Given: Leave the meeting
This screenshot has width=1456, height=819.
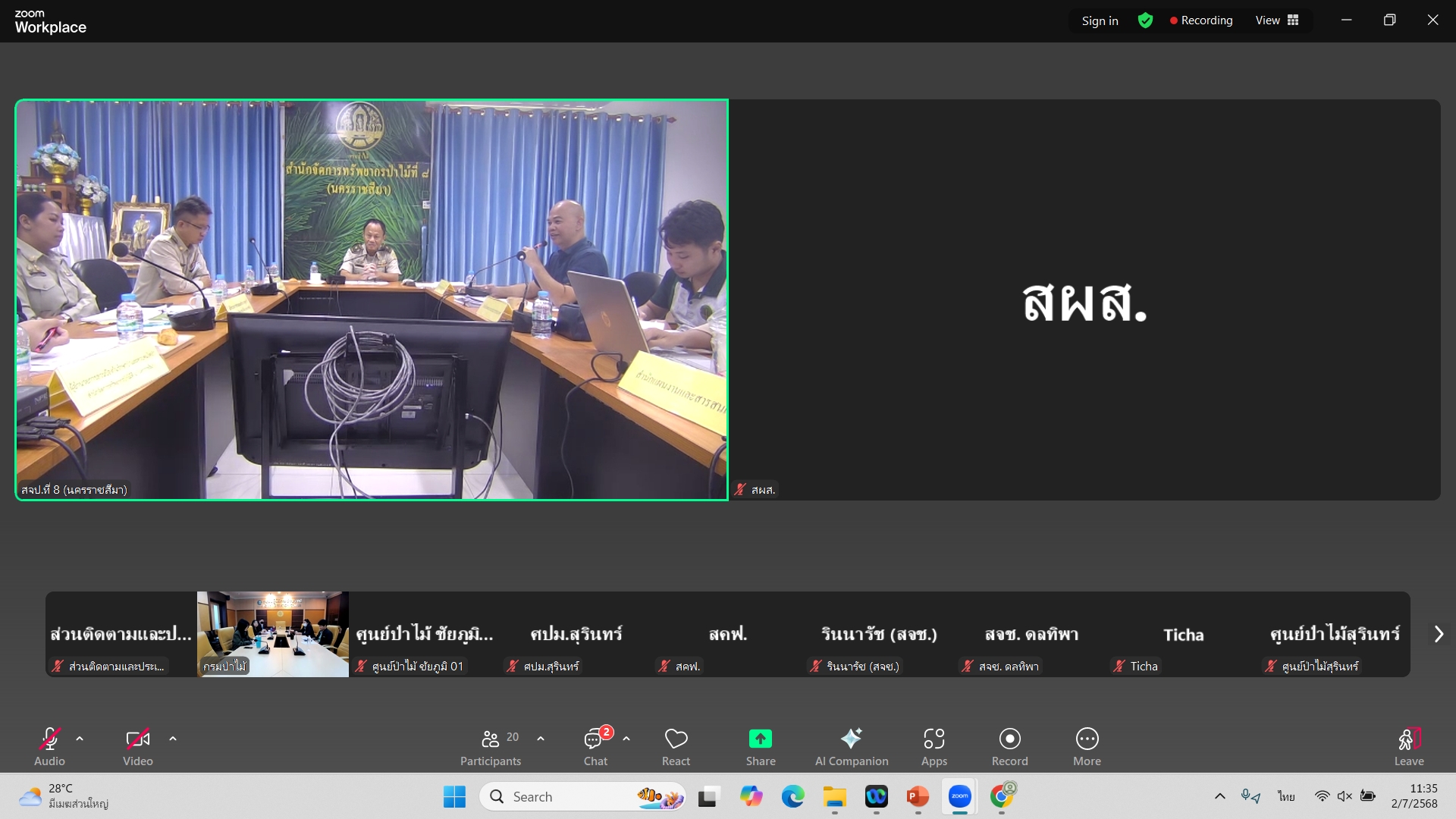Looking at the screenshot, I should (x=1409, y=746).
